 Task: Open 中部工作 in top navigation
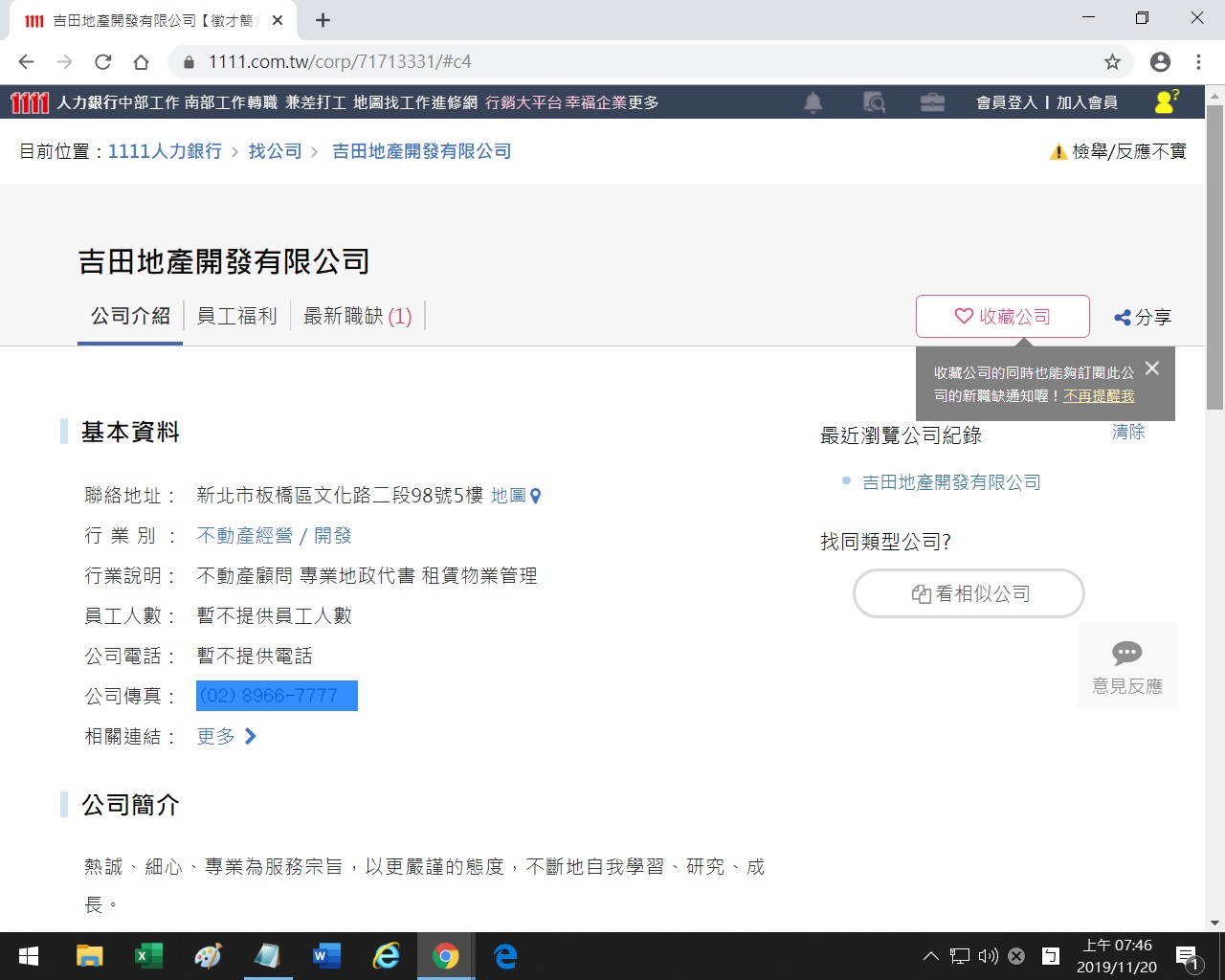pos(148,102)
